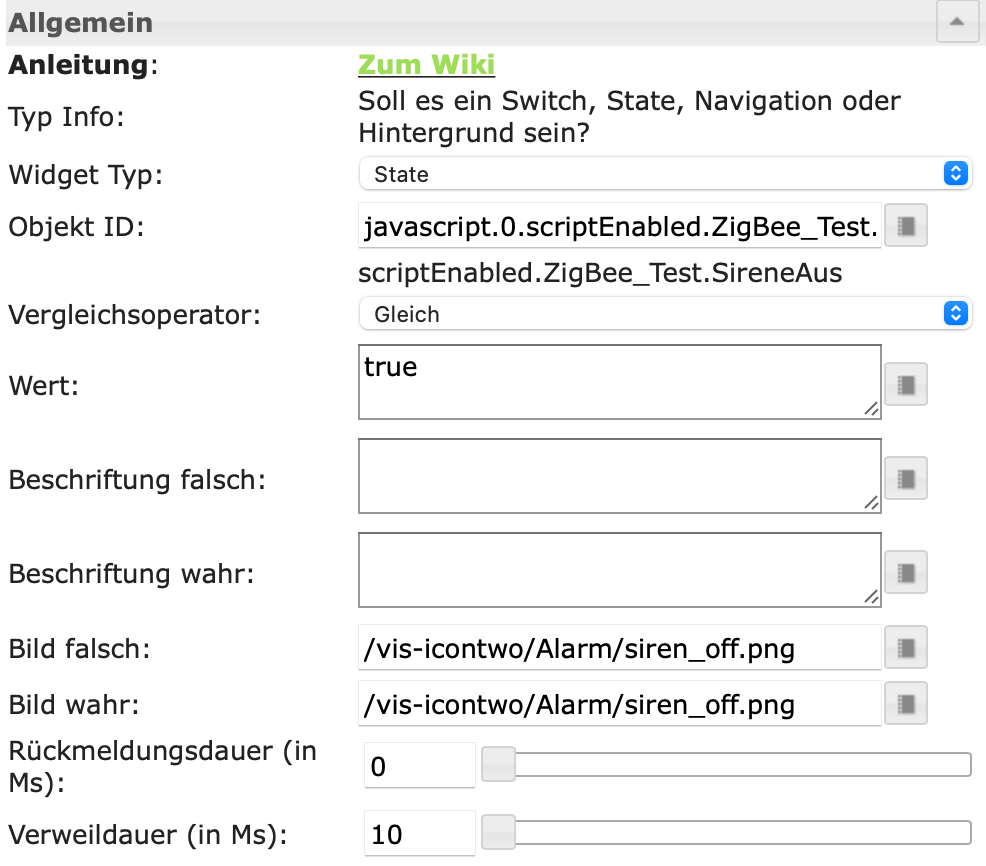Open the Widget Typ dropdown
The image size is (986, 866).
[665, 174]
